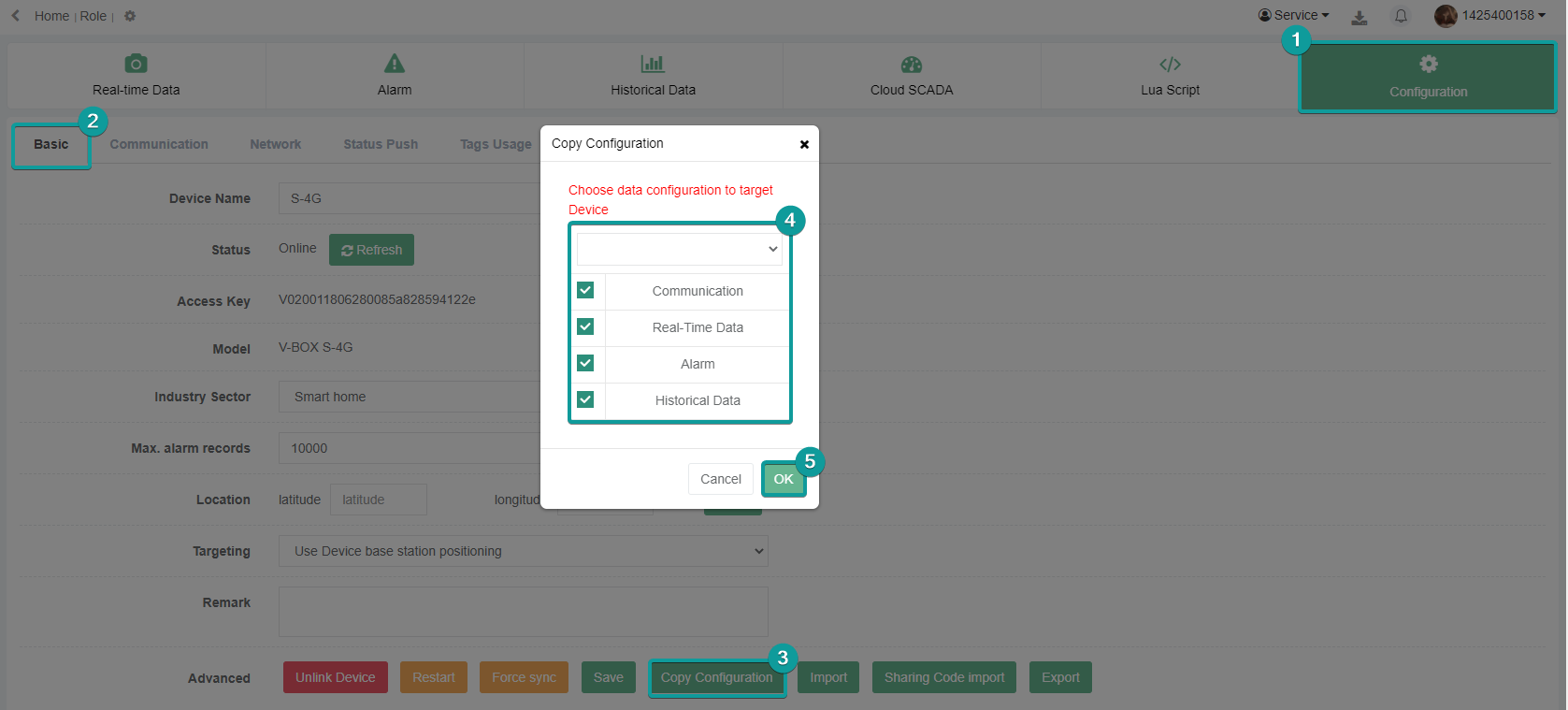Screen dimensions: 1568x710
Task: Click the Home breadcrumb link
Action: 51,16
